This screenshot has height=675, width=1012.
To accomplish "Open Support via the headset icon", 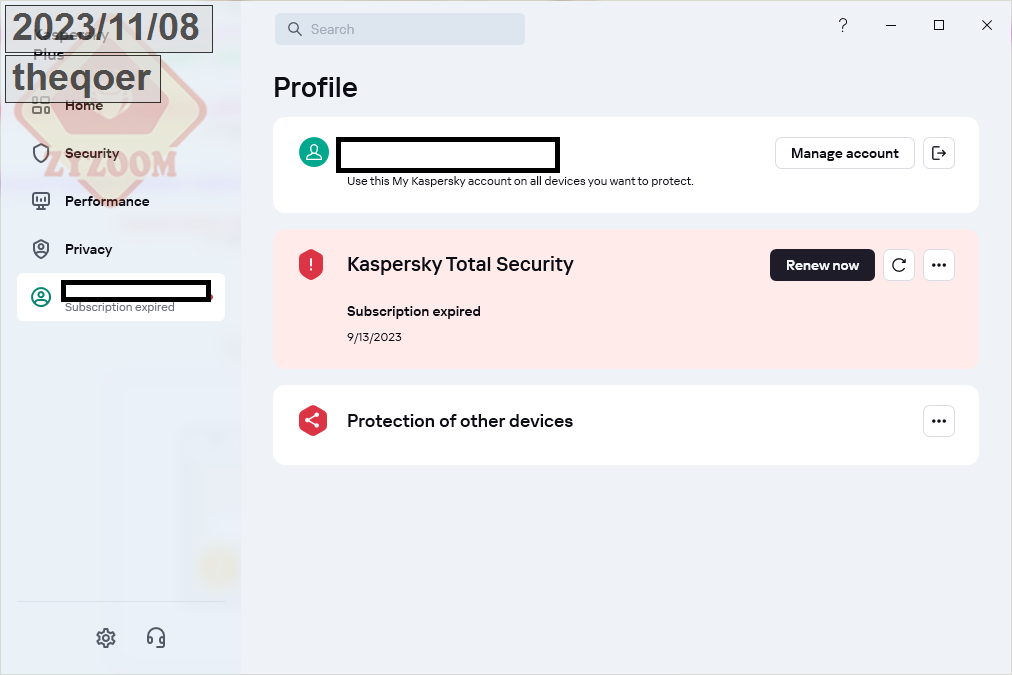I will (156, 638).
